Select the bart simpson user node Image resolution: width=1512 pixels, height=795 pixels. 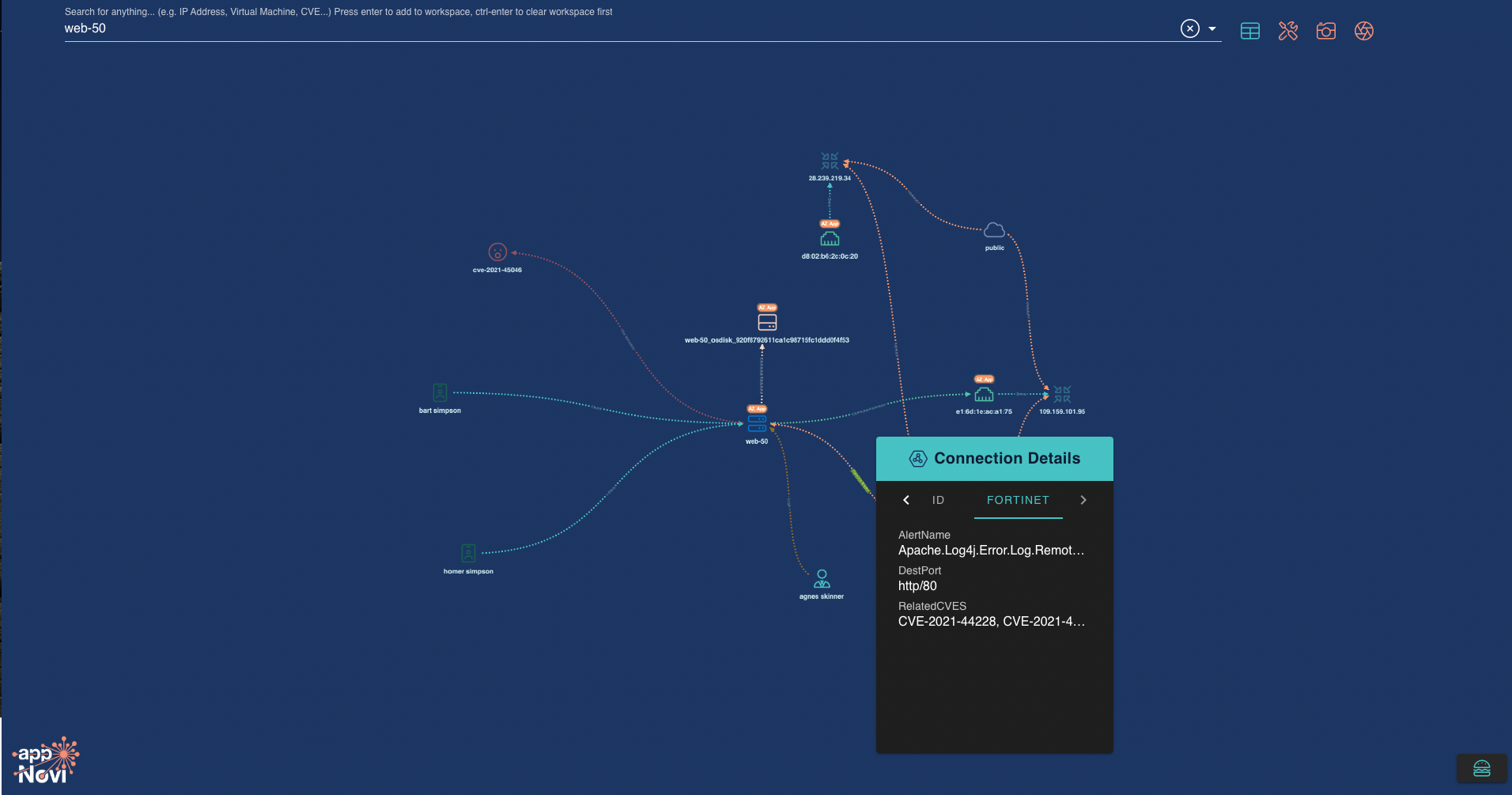440,392
